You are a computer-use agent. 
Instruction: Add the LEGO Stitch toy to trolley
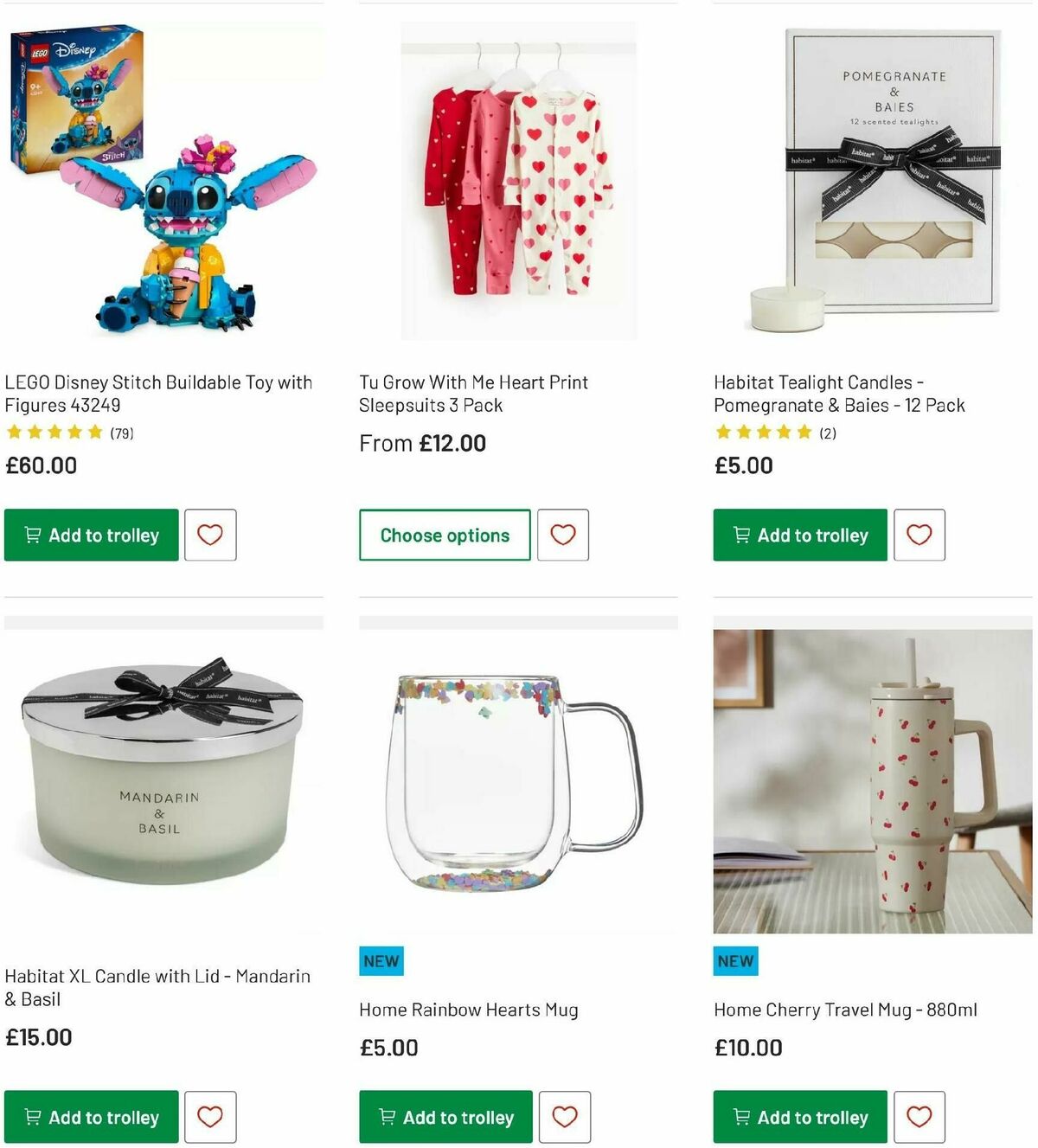[90, 535]
